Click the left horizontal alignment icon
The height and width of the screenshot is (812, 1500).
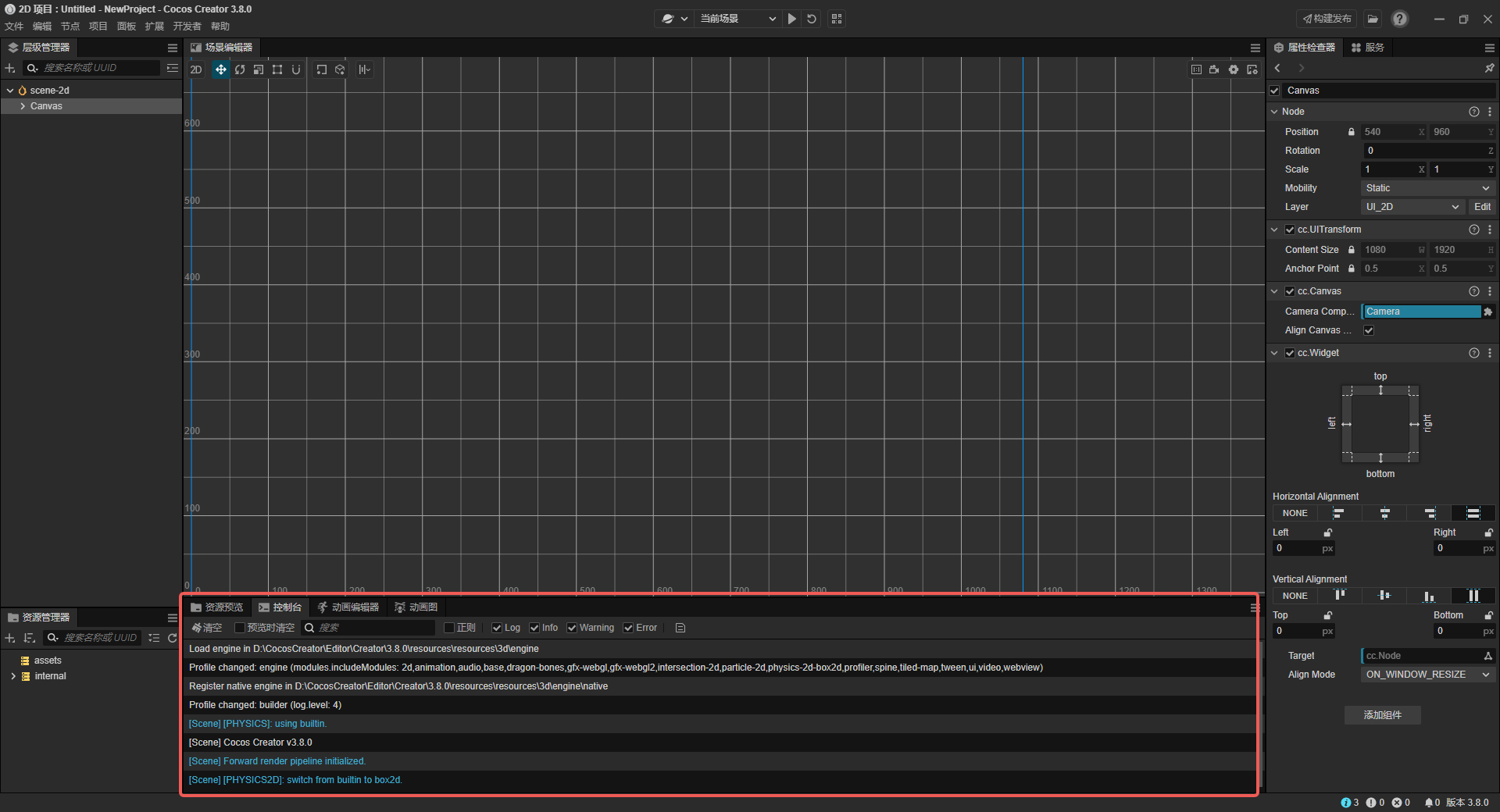pos(1339,513)
